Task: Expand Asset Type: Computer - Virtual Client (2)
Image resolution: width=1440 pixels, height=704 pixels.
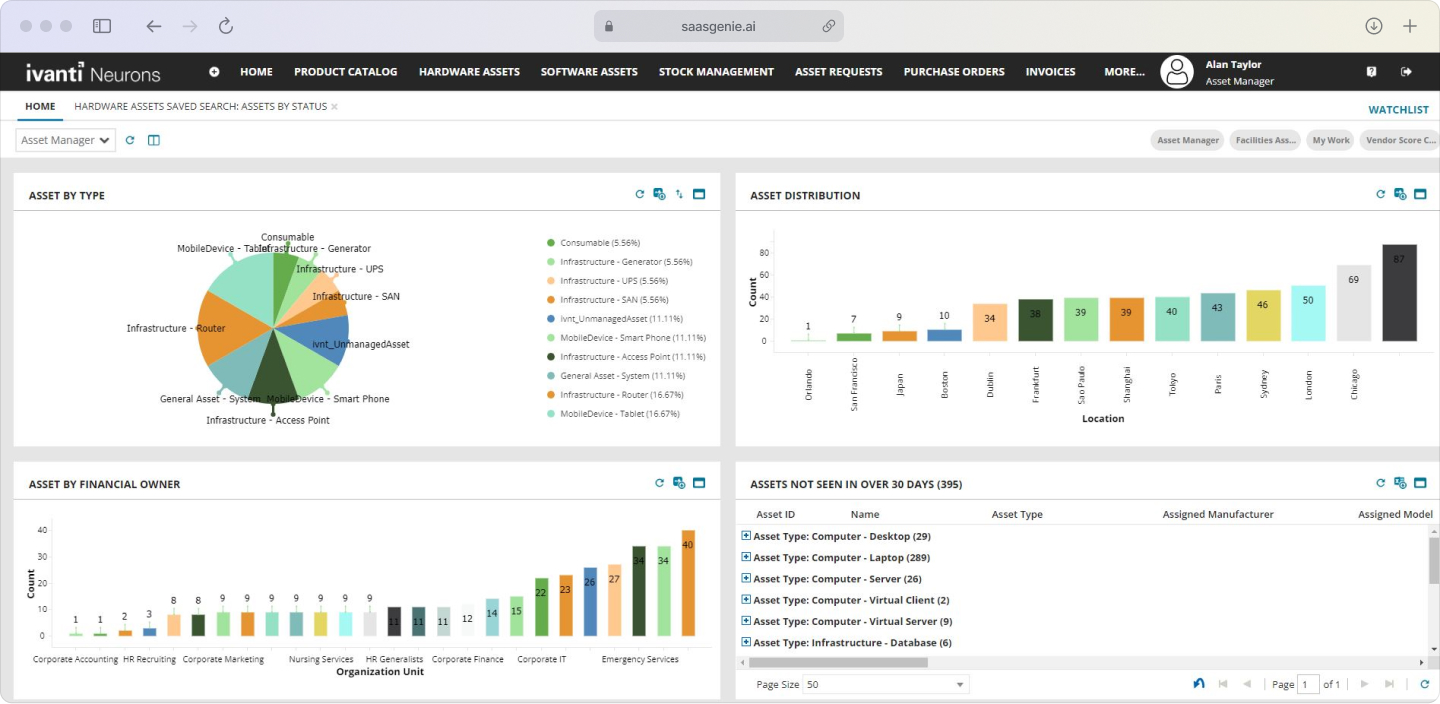Action: (746, 600)
